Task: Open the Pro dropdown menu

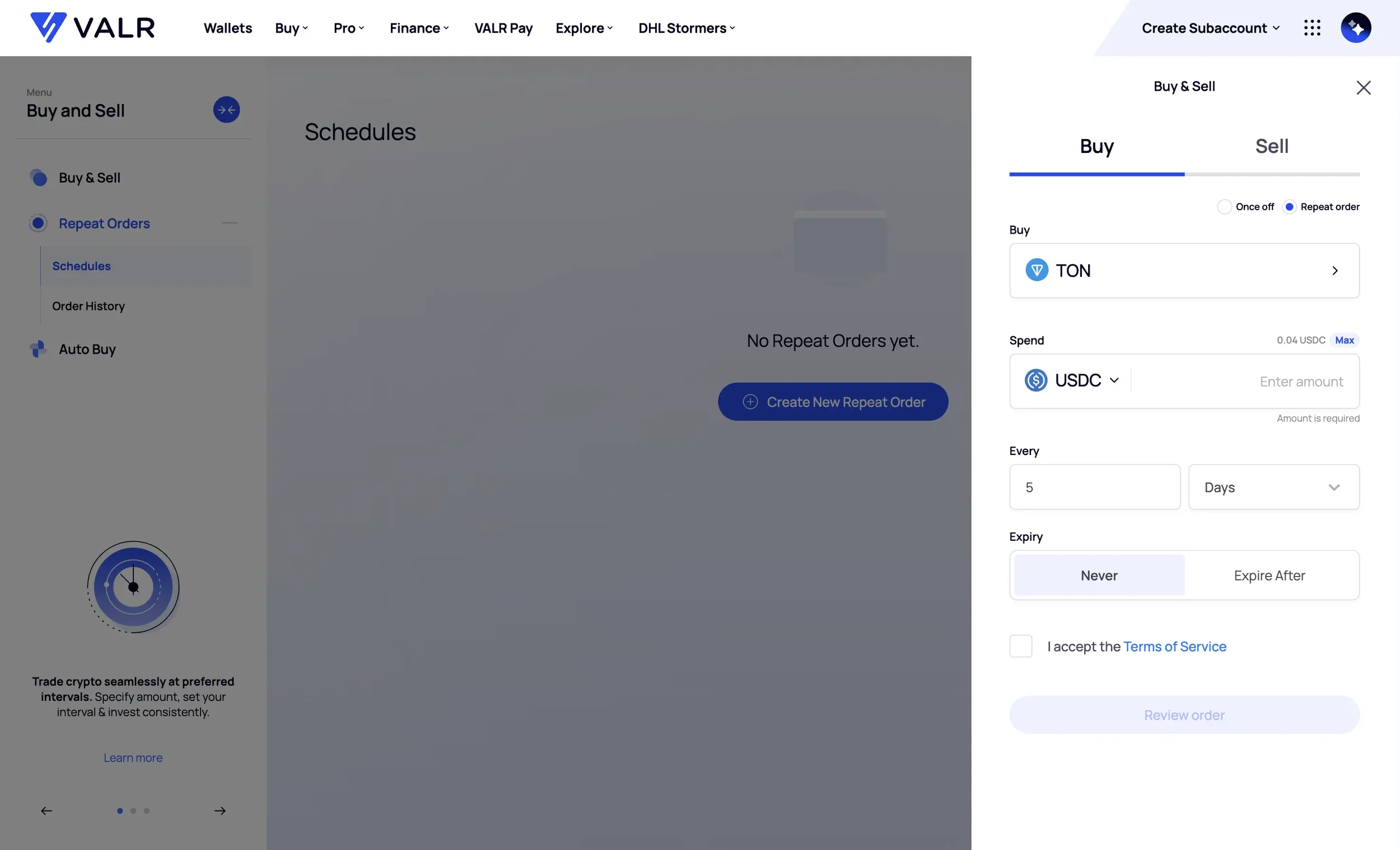Action: tap(349, 28)
